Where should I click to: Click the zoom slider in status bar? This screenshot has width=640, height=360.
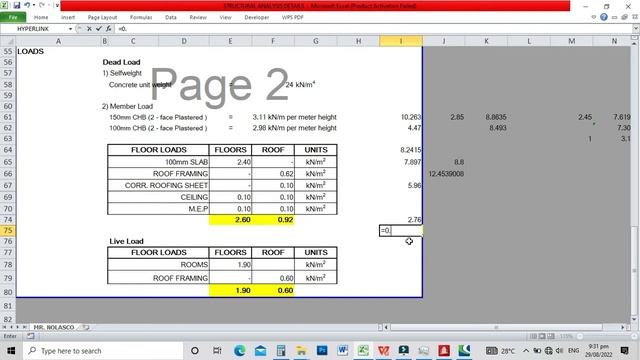click(x=606, y=336)
